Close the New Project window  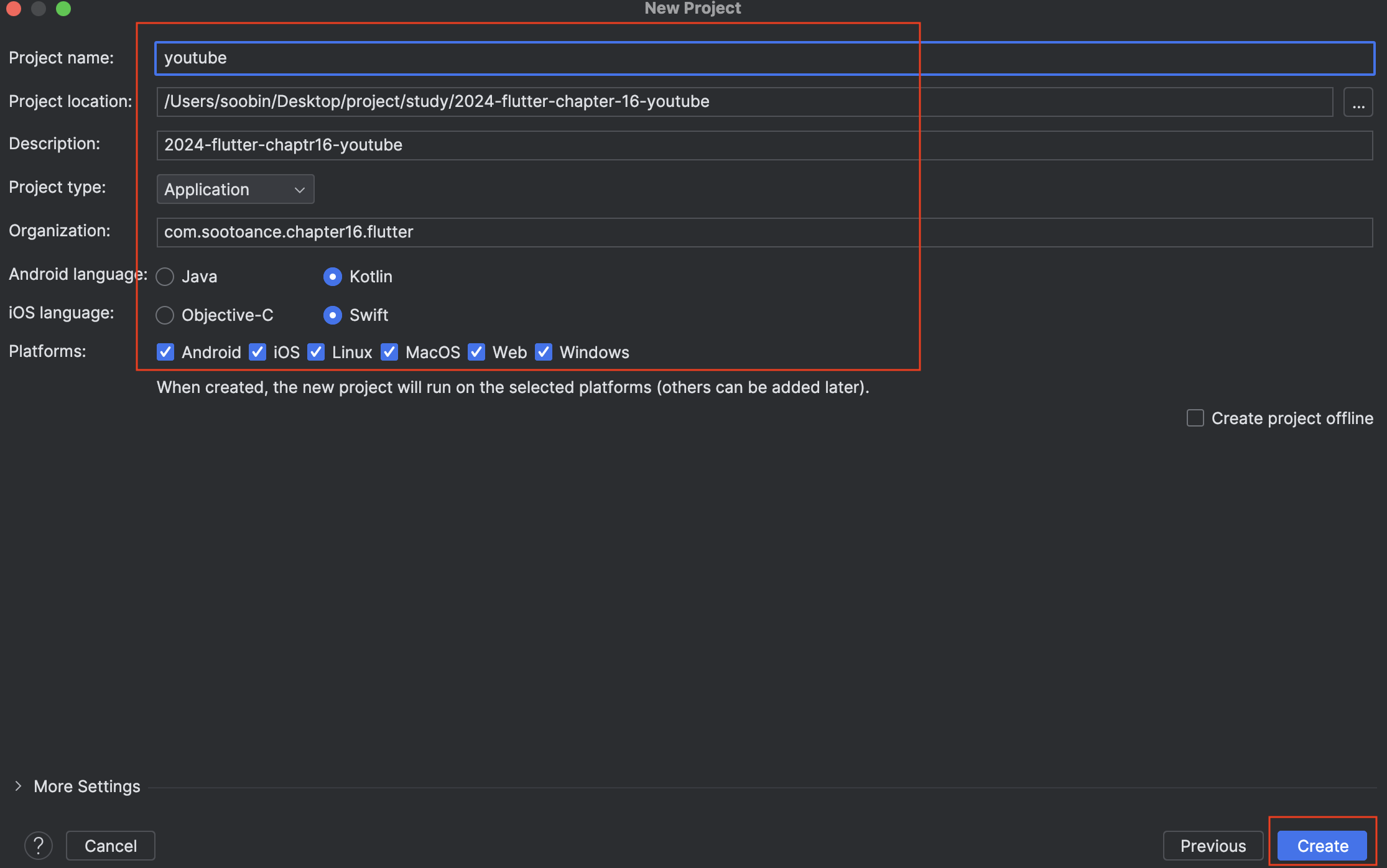pyautogui.click(x=14, y=8)
